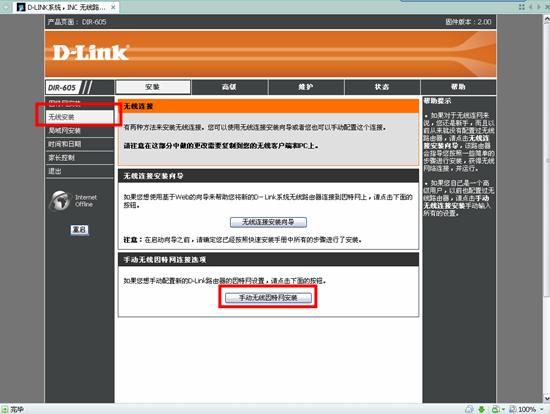Open the 状态 tab

point(382,87)
